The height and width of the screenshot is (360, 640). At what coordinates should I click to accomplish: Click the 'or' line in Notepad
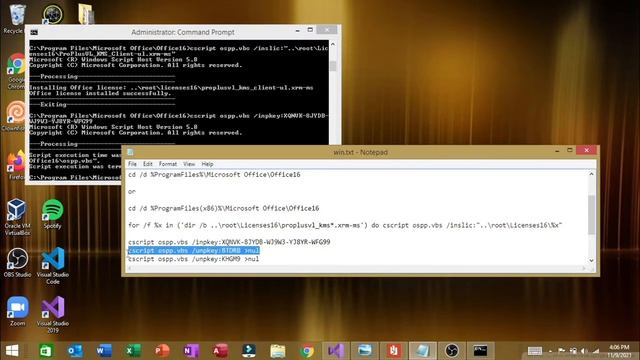[x=131, y=191]
